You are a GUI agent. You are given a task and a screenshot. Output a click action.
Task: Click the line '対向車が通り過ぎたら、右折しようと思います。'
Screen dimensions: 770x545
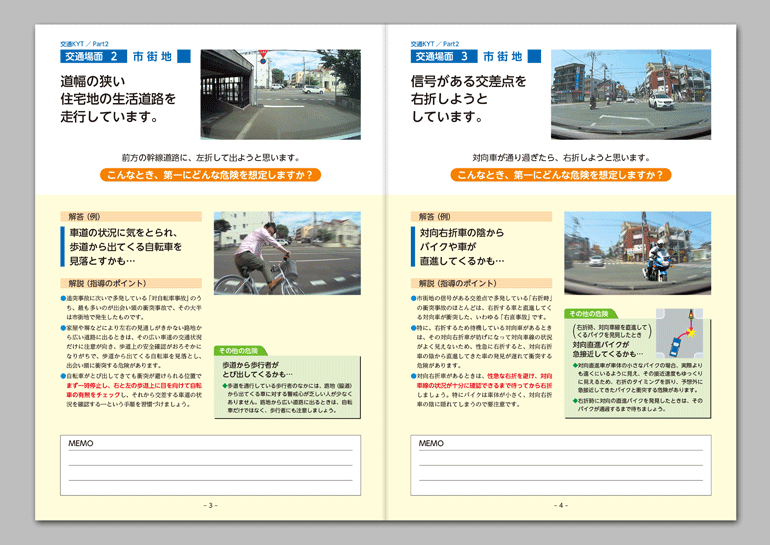(561, 158)
